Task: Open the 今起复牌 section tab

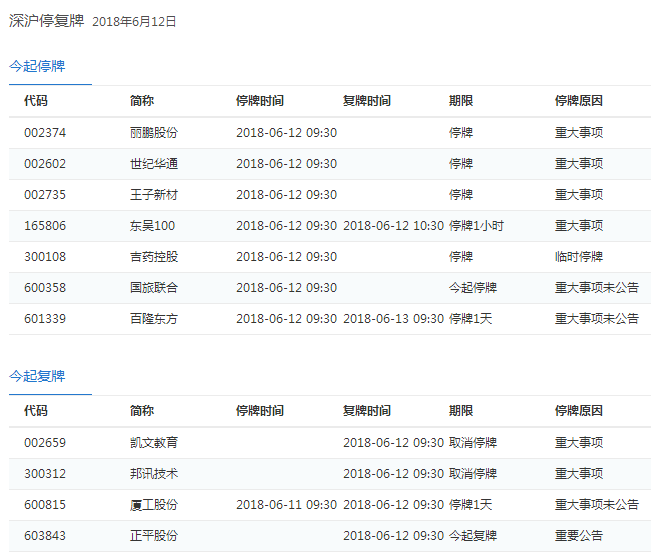Action: pos(37,376)
